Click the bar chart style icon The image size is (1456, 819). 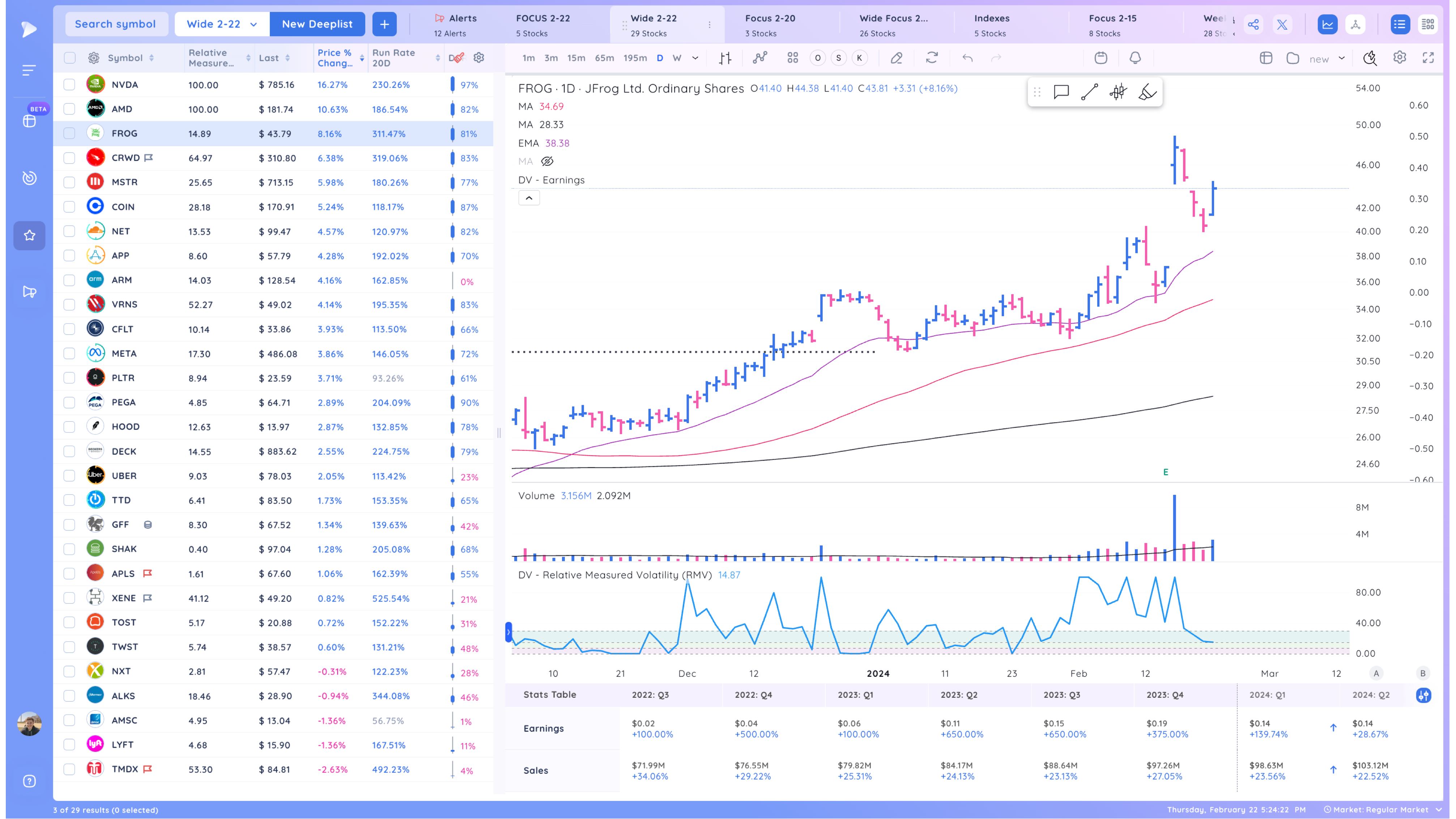coord(725,58)
